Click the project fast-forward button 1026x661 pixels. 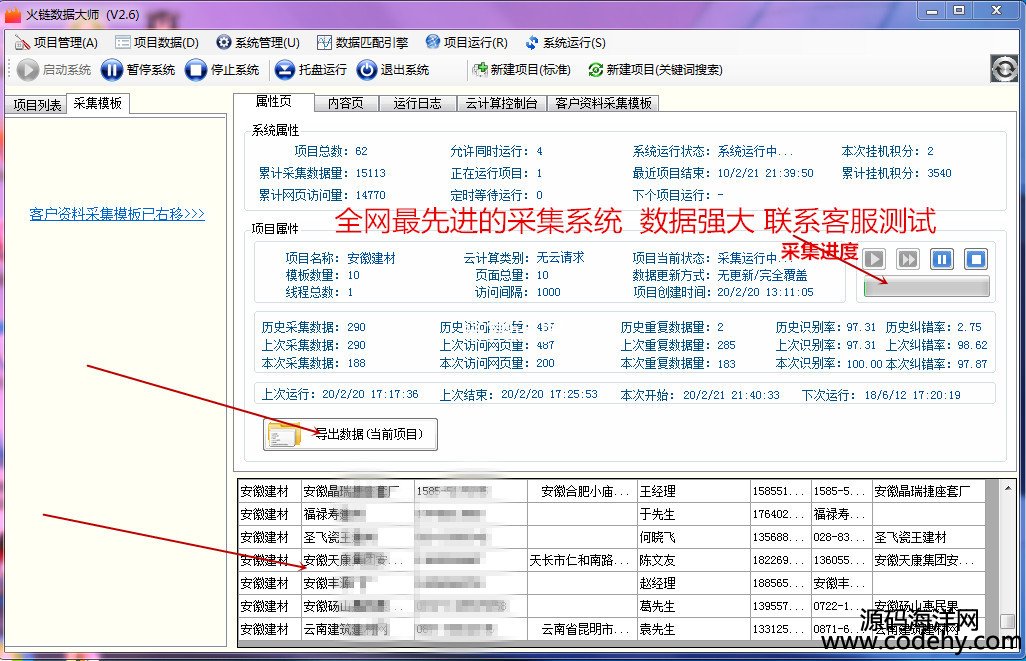[x=908, y=259]
